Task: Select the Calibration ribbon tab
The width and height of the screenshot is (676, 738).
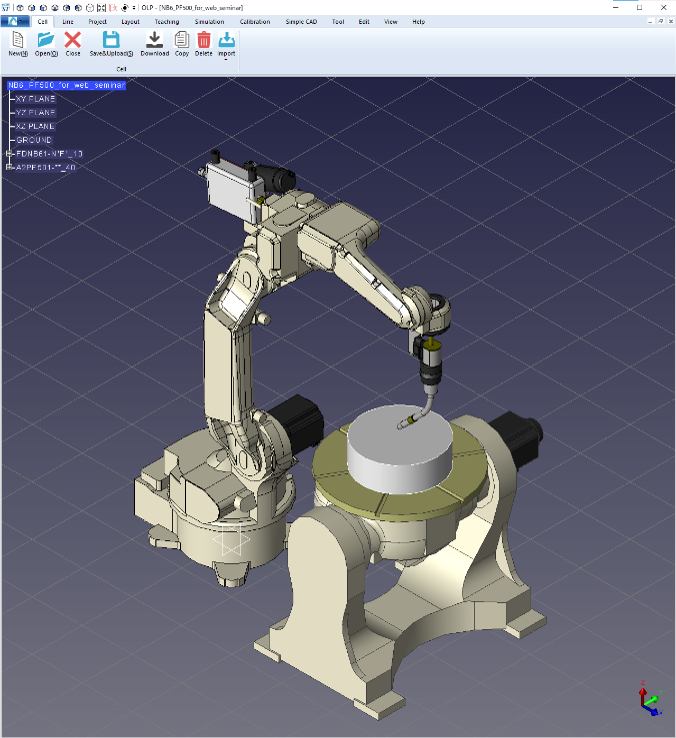Action: click(255, 21)
